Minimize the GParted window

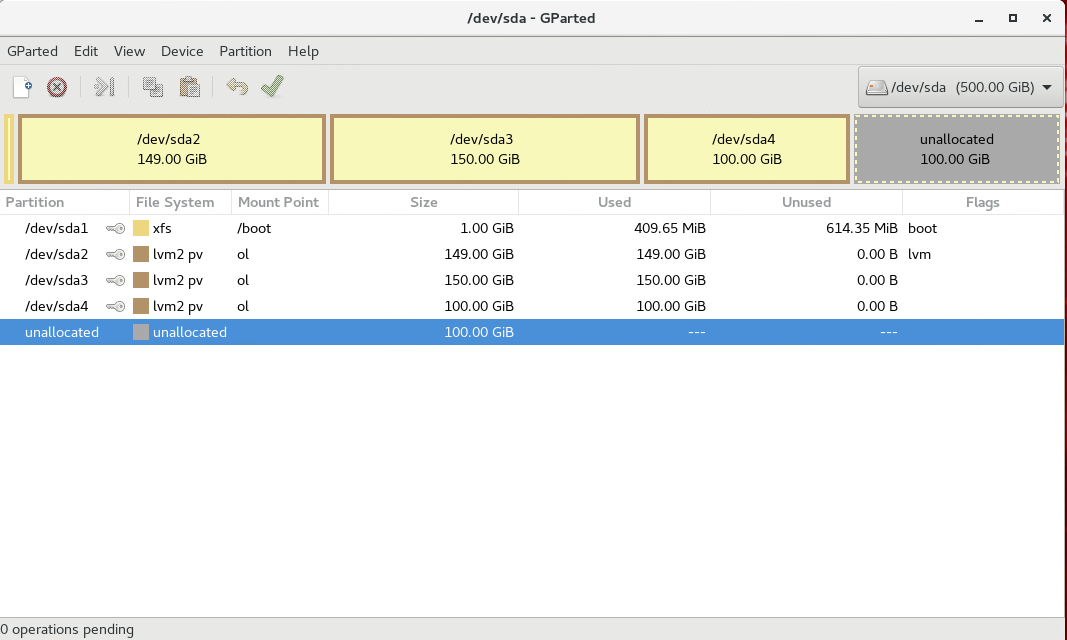pos(979,19)
